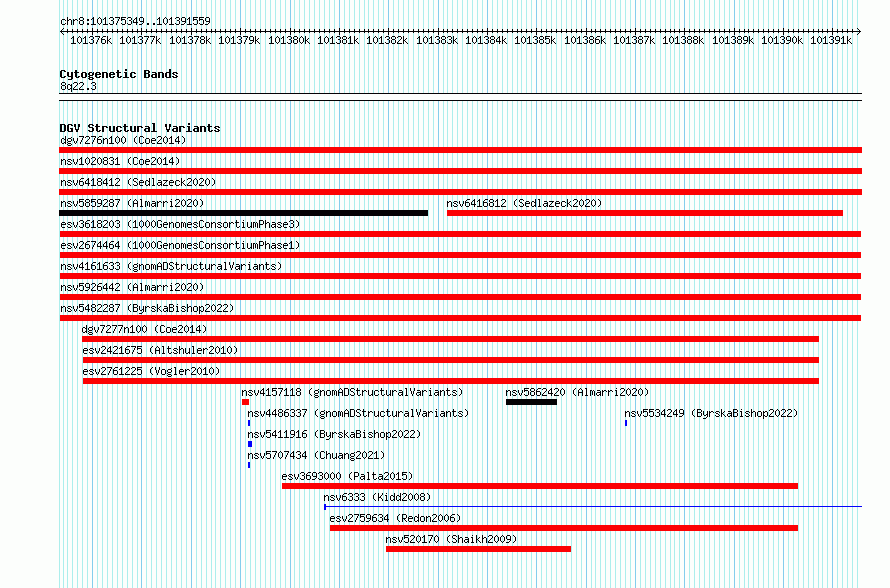Click nsv6333 (Kidd2008) label
Screen dimensions: 890x588
point(377,497)
